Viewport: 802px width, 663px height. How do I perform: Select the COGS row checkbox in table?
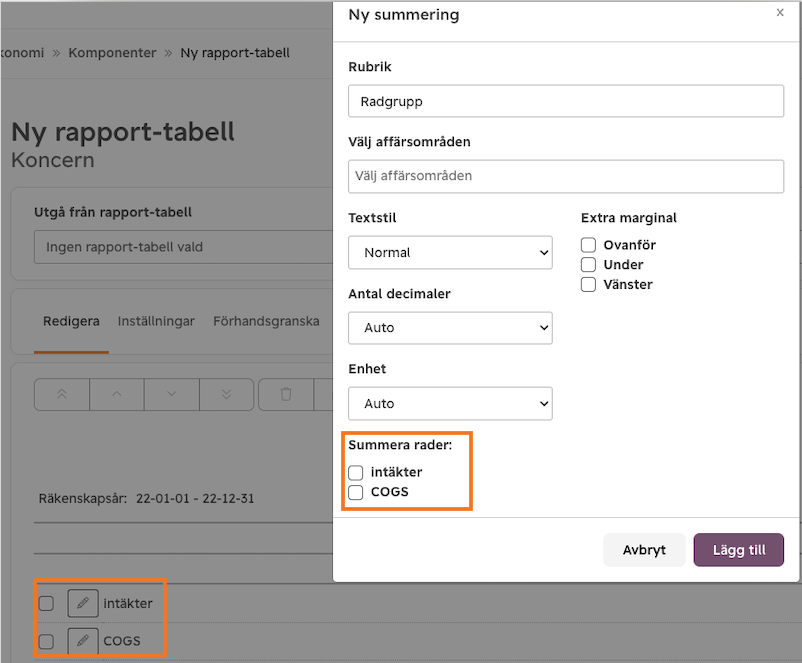[x=46, y=642]
